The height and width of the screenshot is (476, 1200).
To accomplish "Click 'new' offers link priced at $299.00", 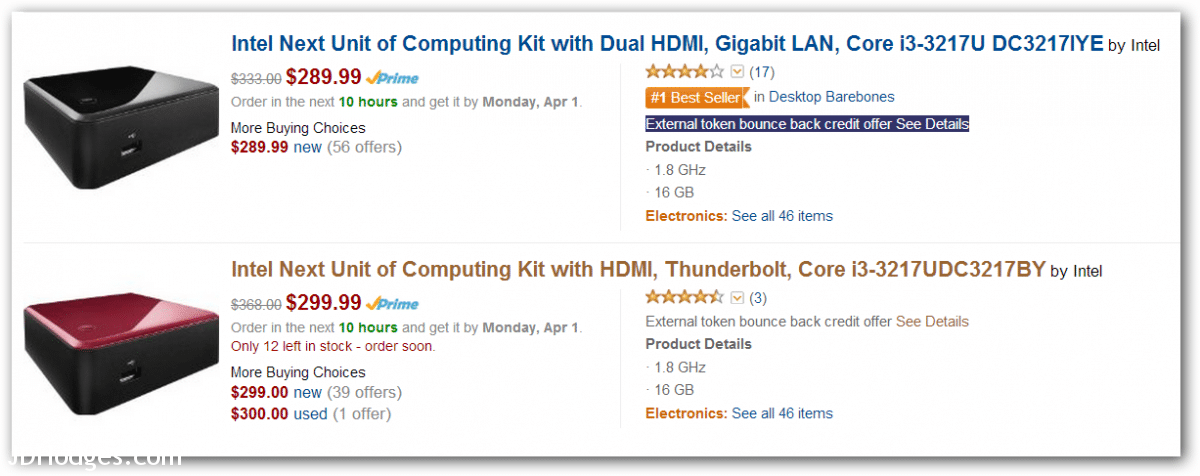I will (307, 393).
